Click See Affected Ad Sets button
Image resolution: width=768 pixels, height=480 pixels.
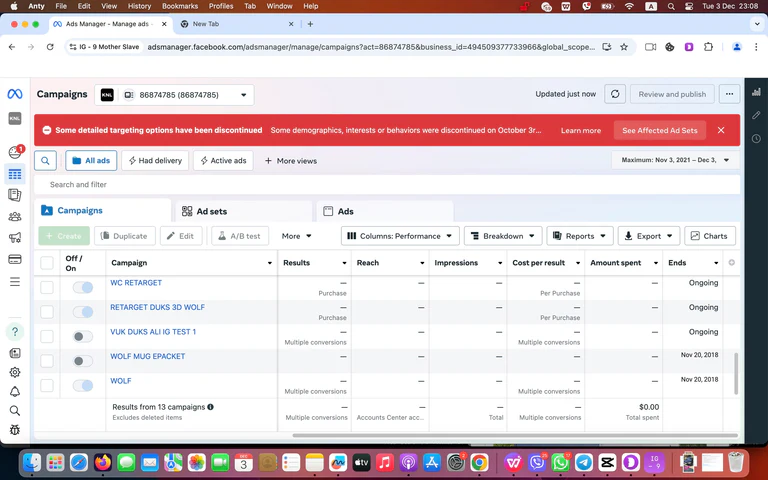659,130
